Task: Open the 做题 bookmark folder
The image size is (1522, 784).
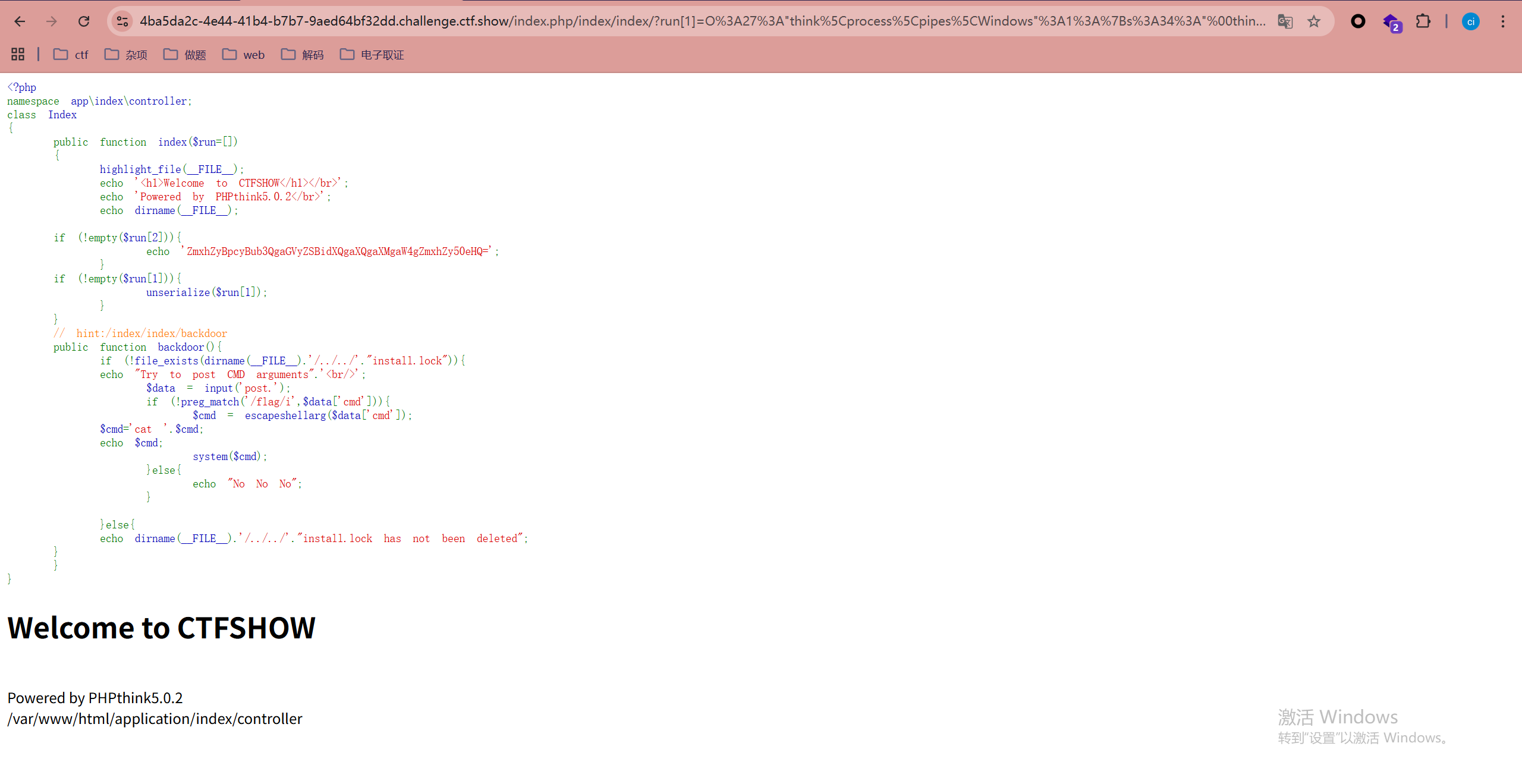Action: 185,55
